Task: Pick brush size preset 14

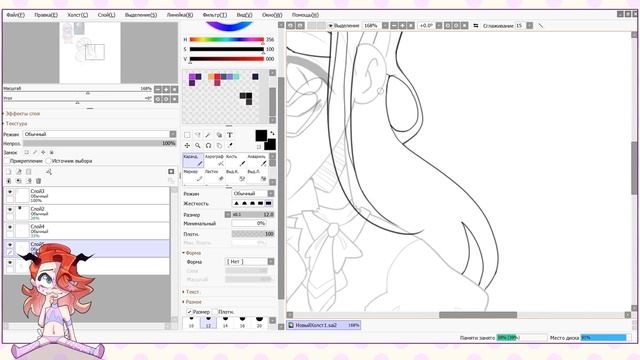Action: point(225,322)
